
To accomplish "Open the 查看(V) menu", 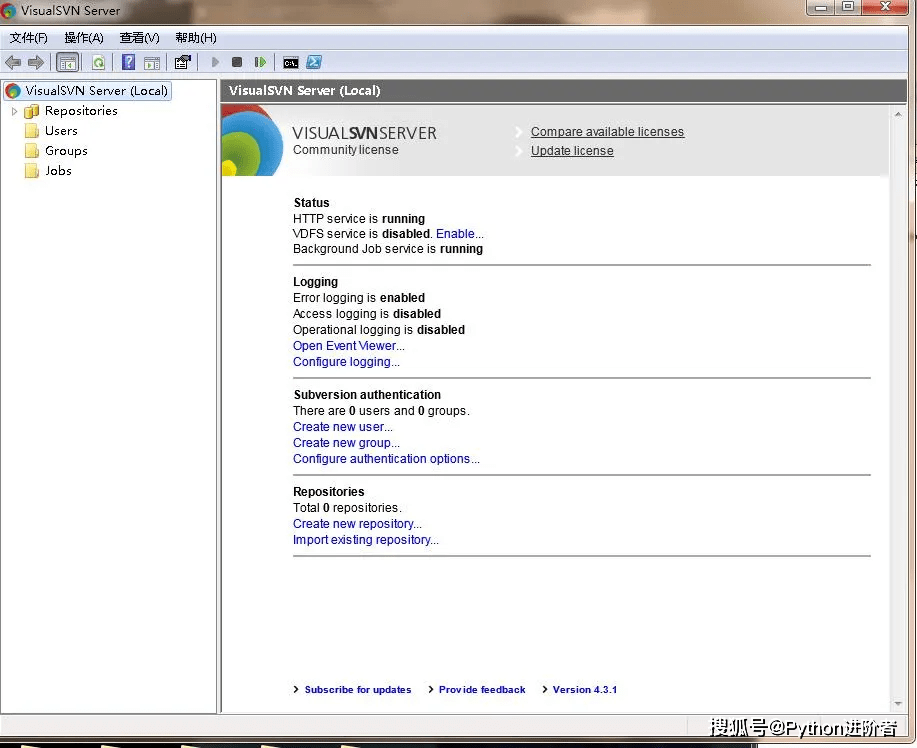I will click(x=139, y=38).
